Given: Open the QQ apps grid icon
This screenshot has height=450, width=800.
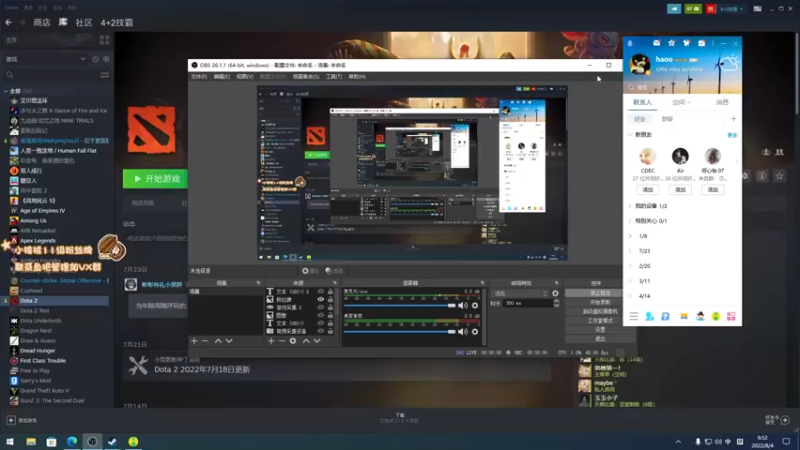Looking at the screenshot, I should click(x=731, y=316).
